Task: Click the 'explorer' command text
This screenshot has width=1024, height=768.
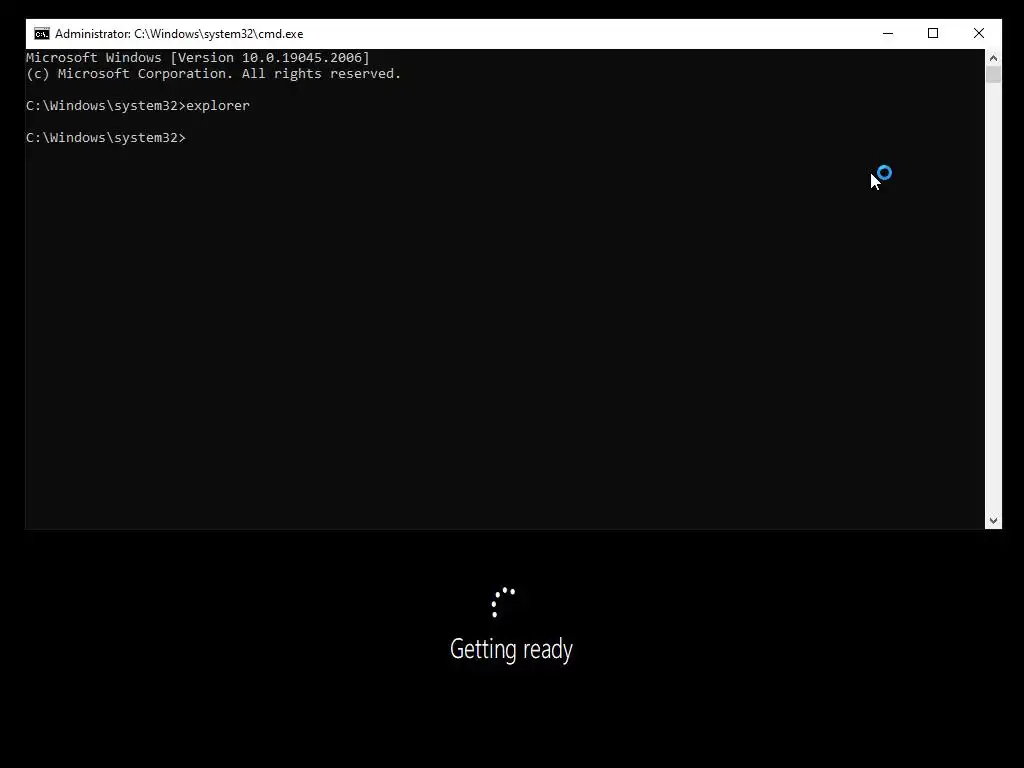Action: (218, 106)
